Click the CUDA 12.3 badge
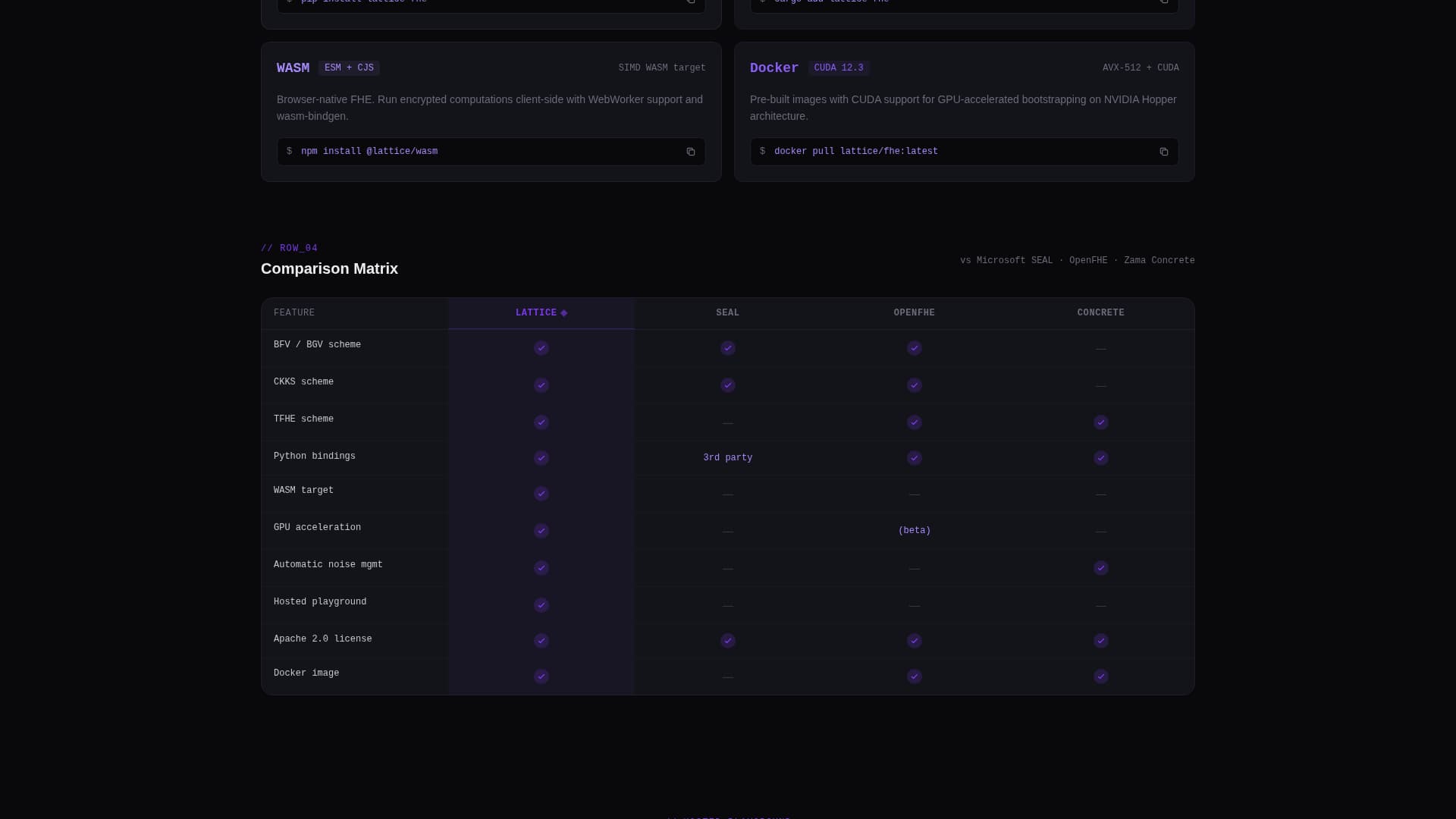 pos(839,68)
